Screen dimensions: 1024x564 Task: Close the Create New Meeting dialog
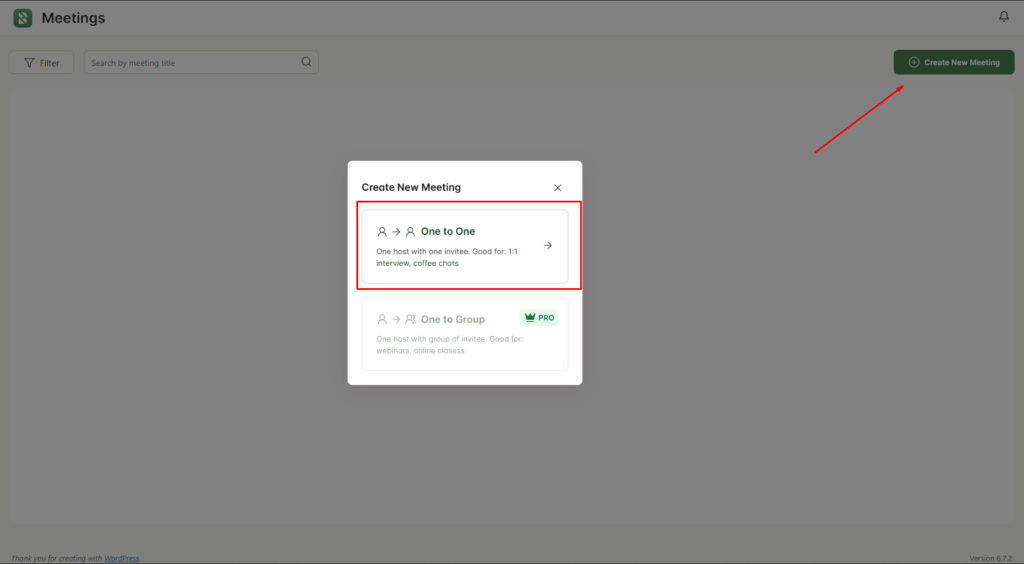coord(558,188)
